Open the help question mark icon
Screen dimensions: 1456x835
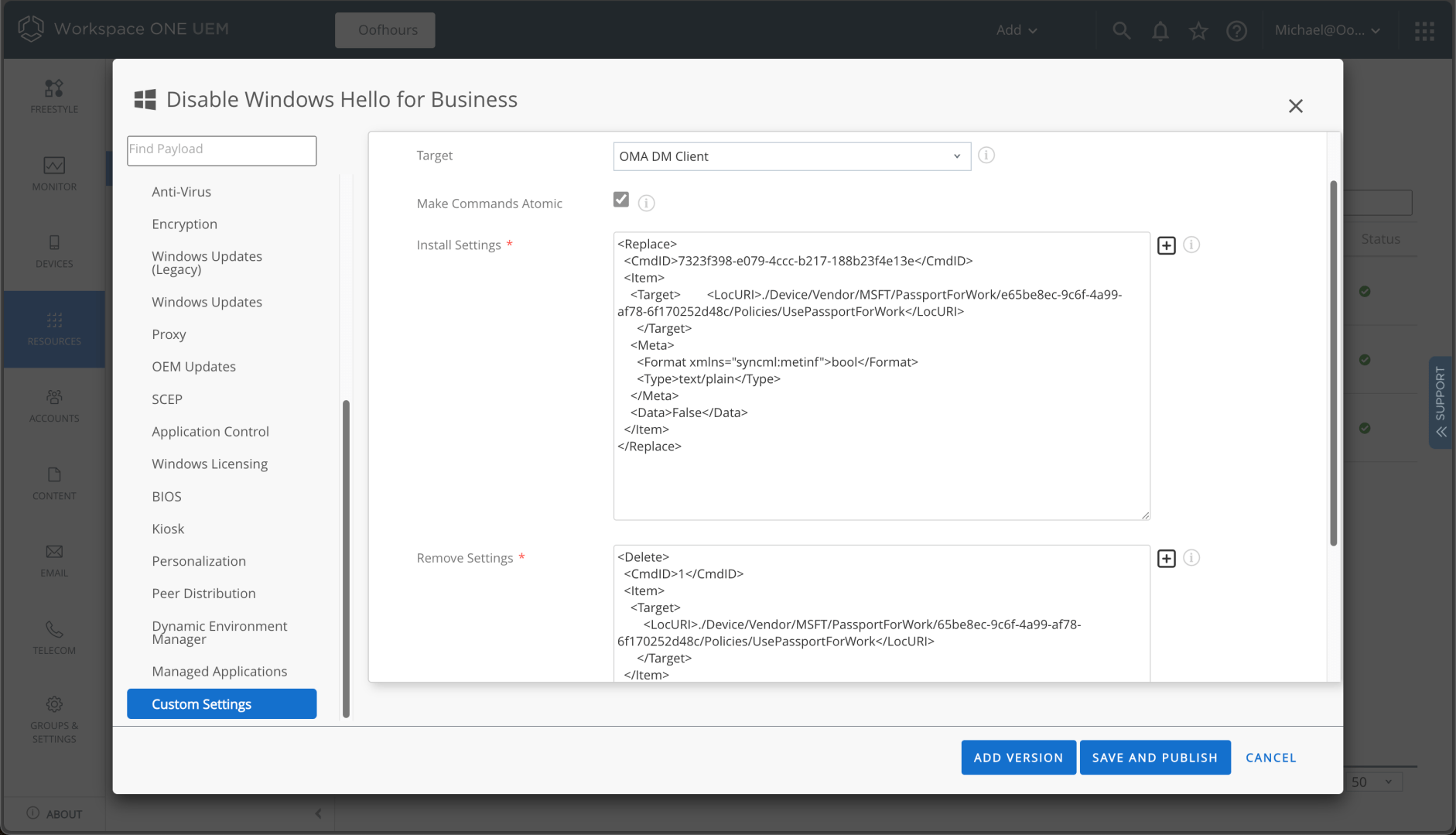pos(1236,30)
